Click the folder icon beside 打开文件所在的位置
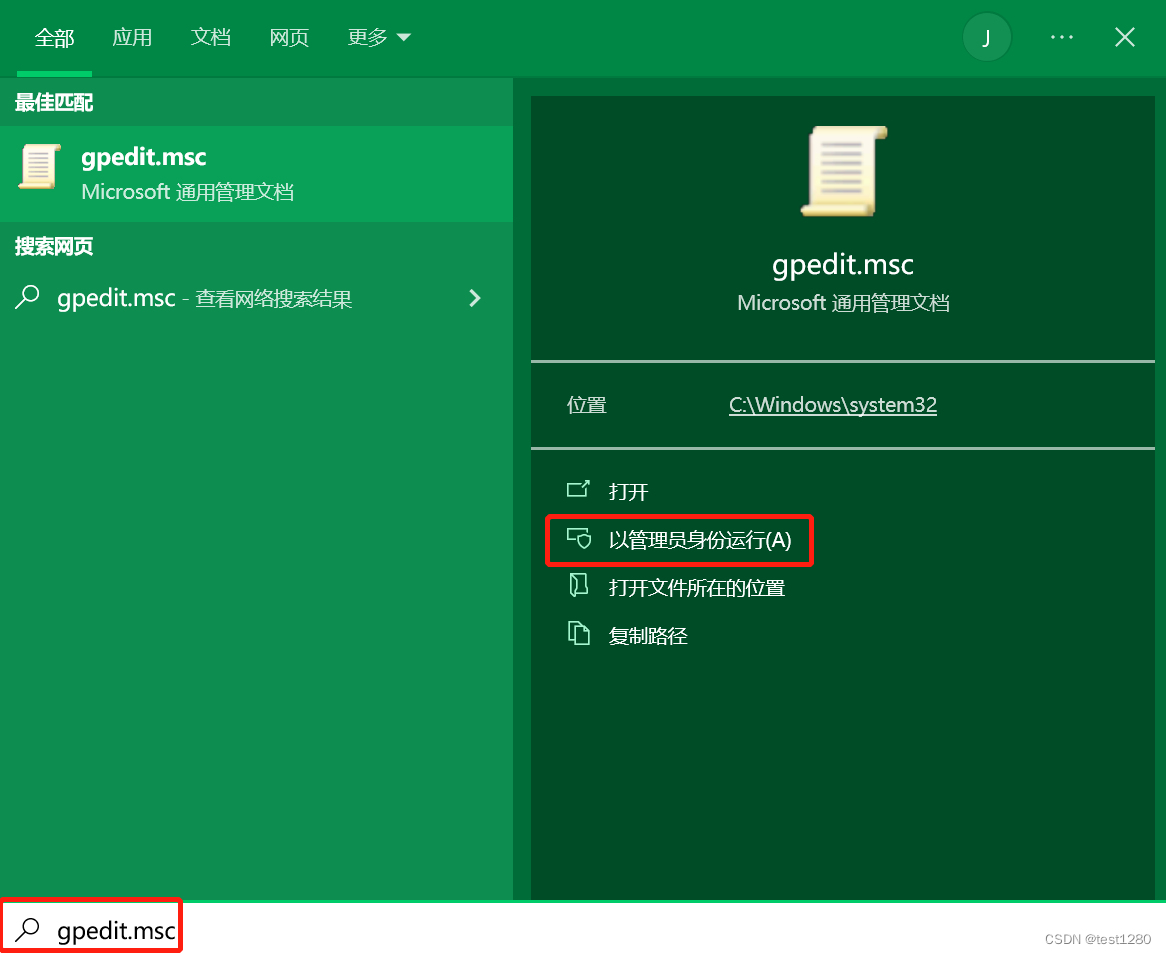Screen dimensions: 1166x954 point(579,586)
